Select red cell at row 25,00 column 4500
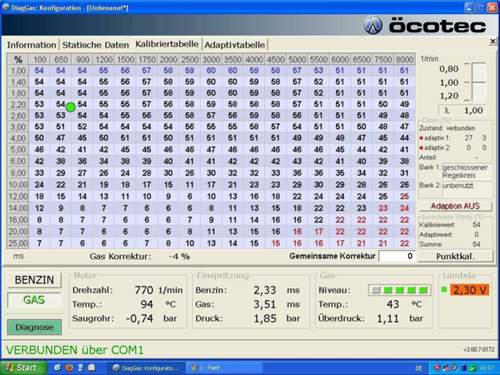The height and width of the screenshot is (375, 500). tap(275, 243)
